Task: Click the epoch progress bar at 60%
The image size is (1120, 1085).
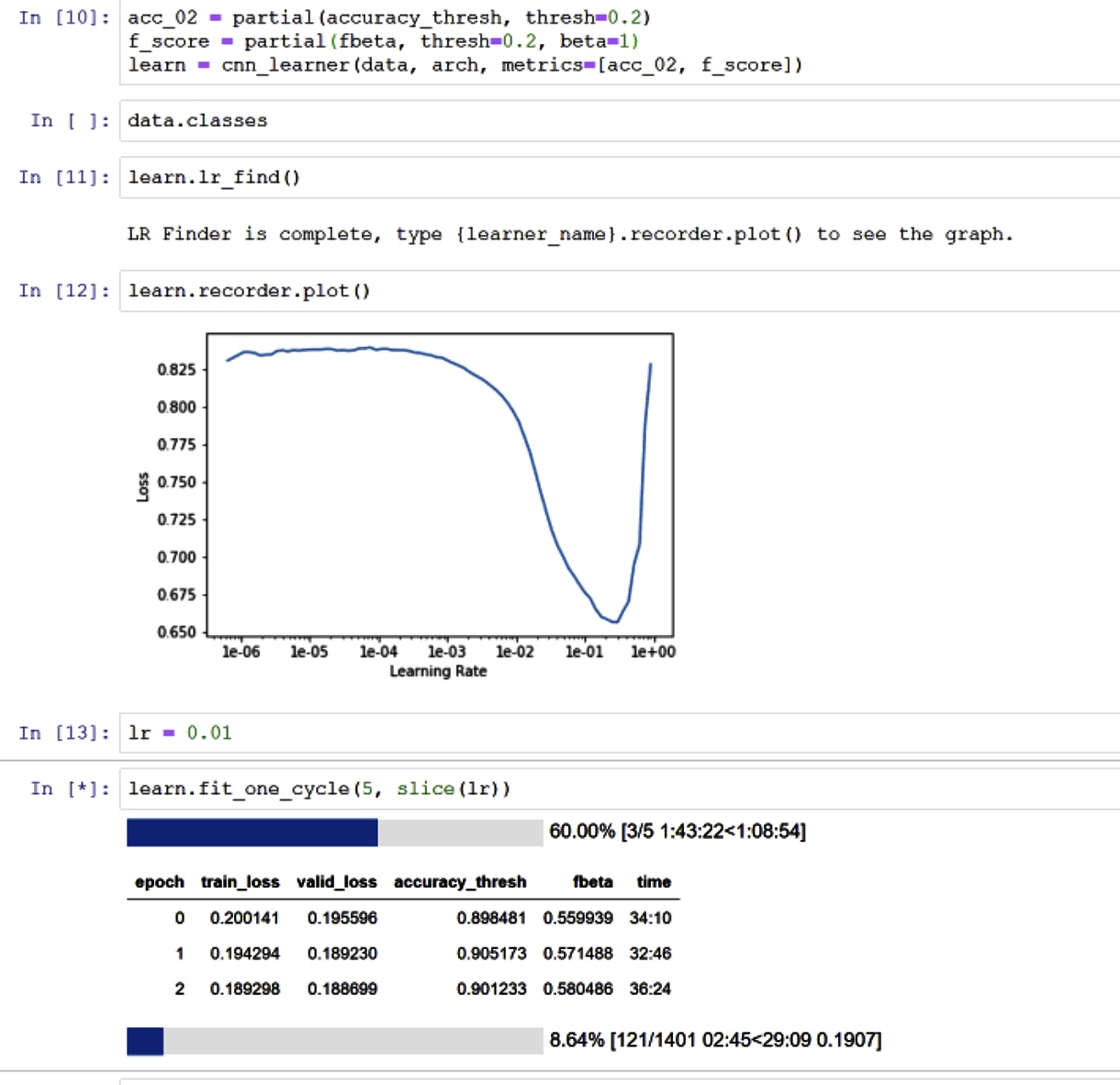Action: point(334,833)
